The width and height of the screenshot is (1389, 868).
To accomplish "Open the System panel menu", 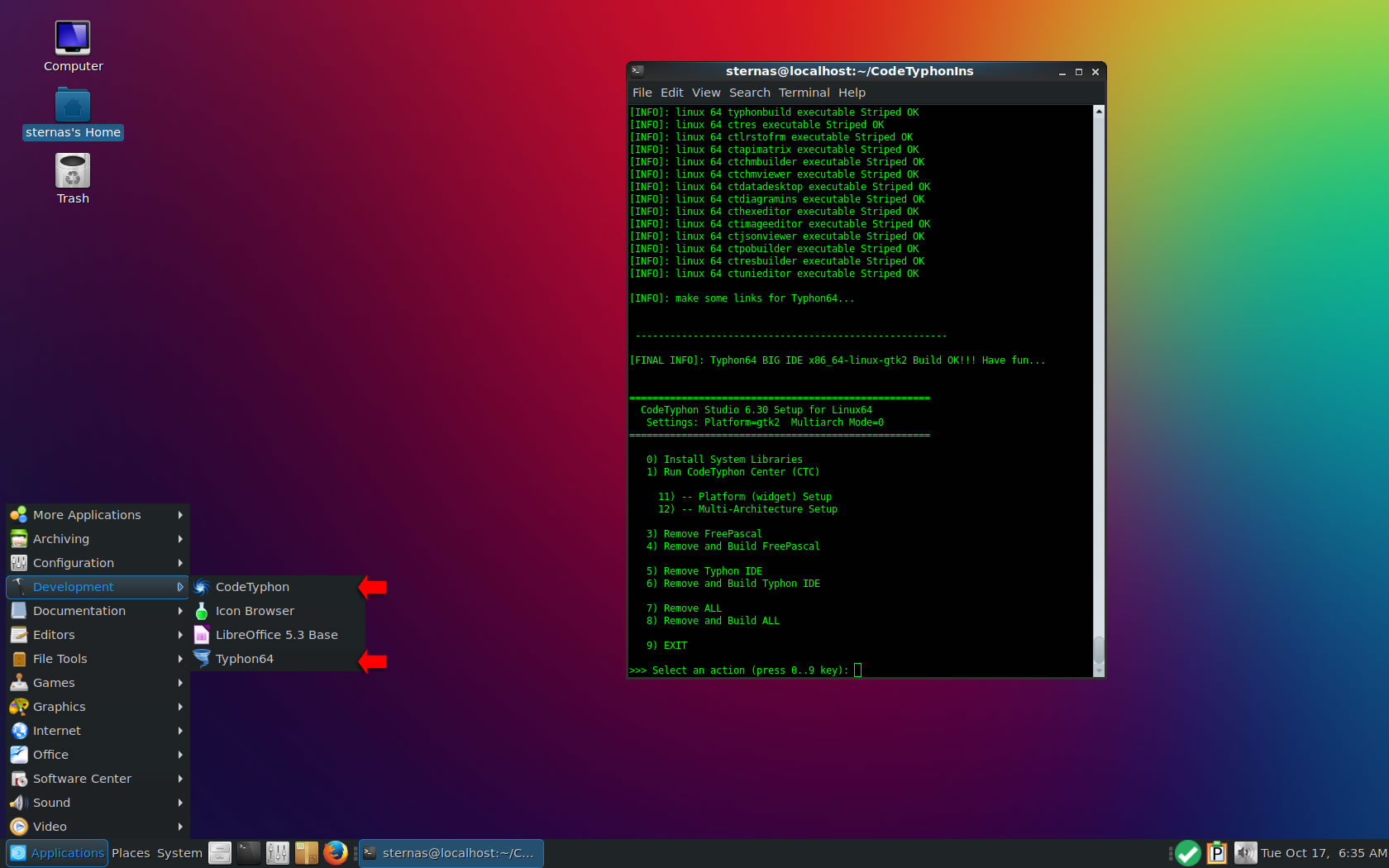I will (179, 853).
